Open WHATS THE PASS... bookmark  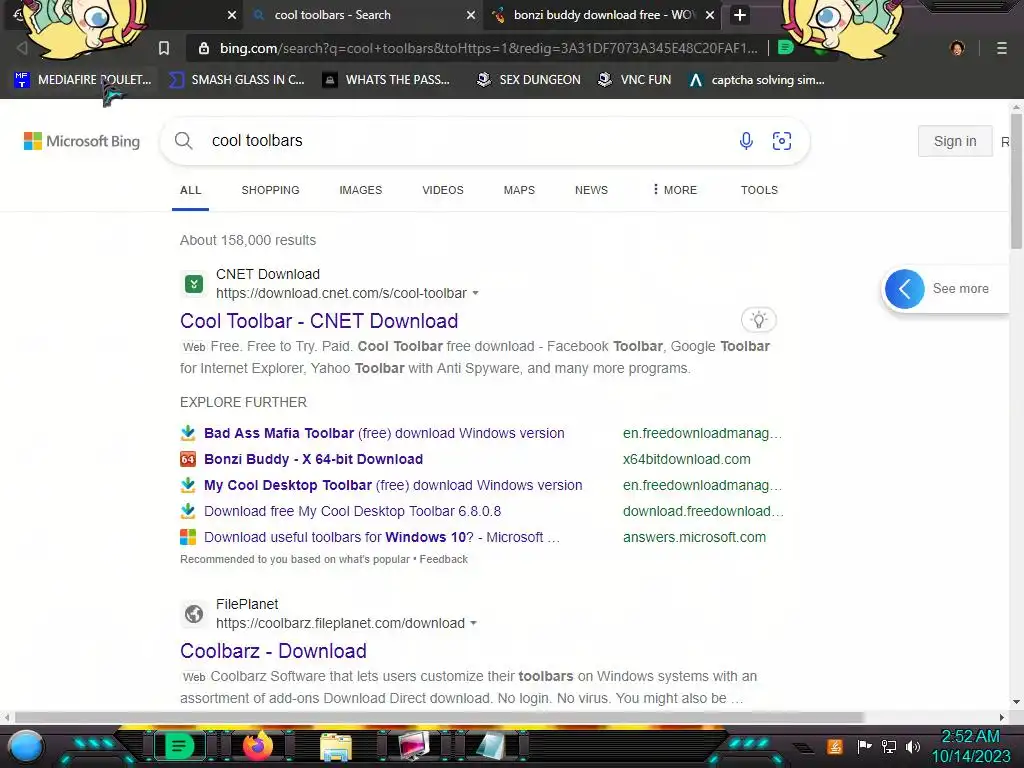click(387, 80)
